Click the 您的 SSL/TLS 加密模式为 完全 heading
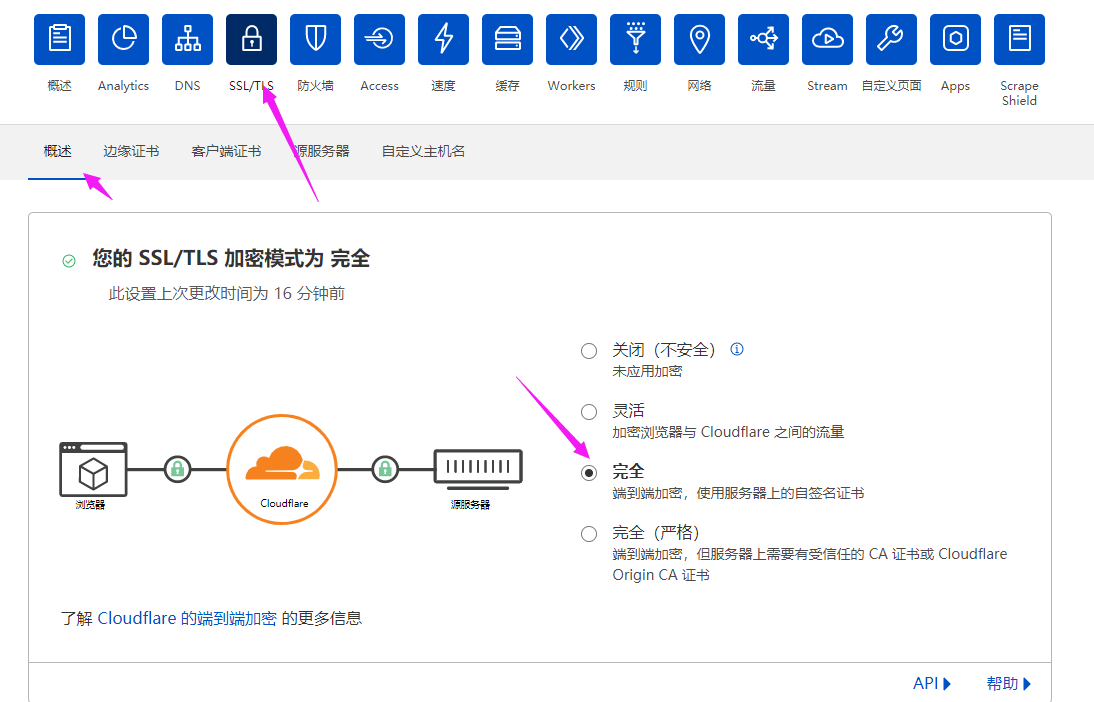This screenshot has height=702, width=1094. 231,258
